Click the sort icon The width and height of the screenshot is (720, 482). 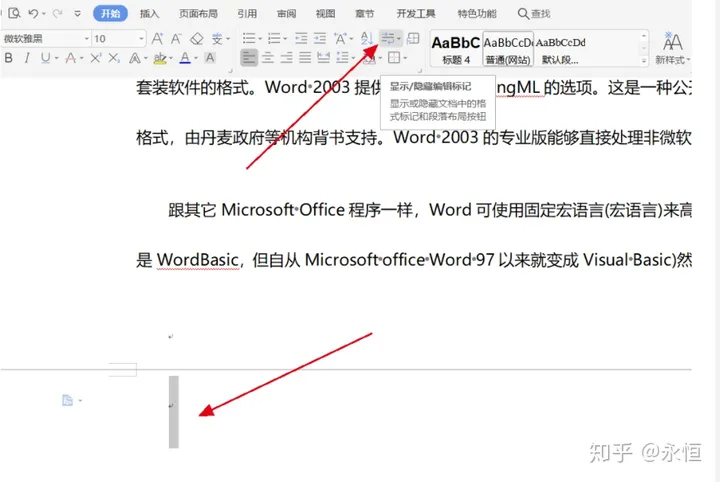(366, 39)
